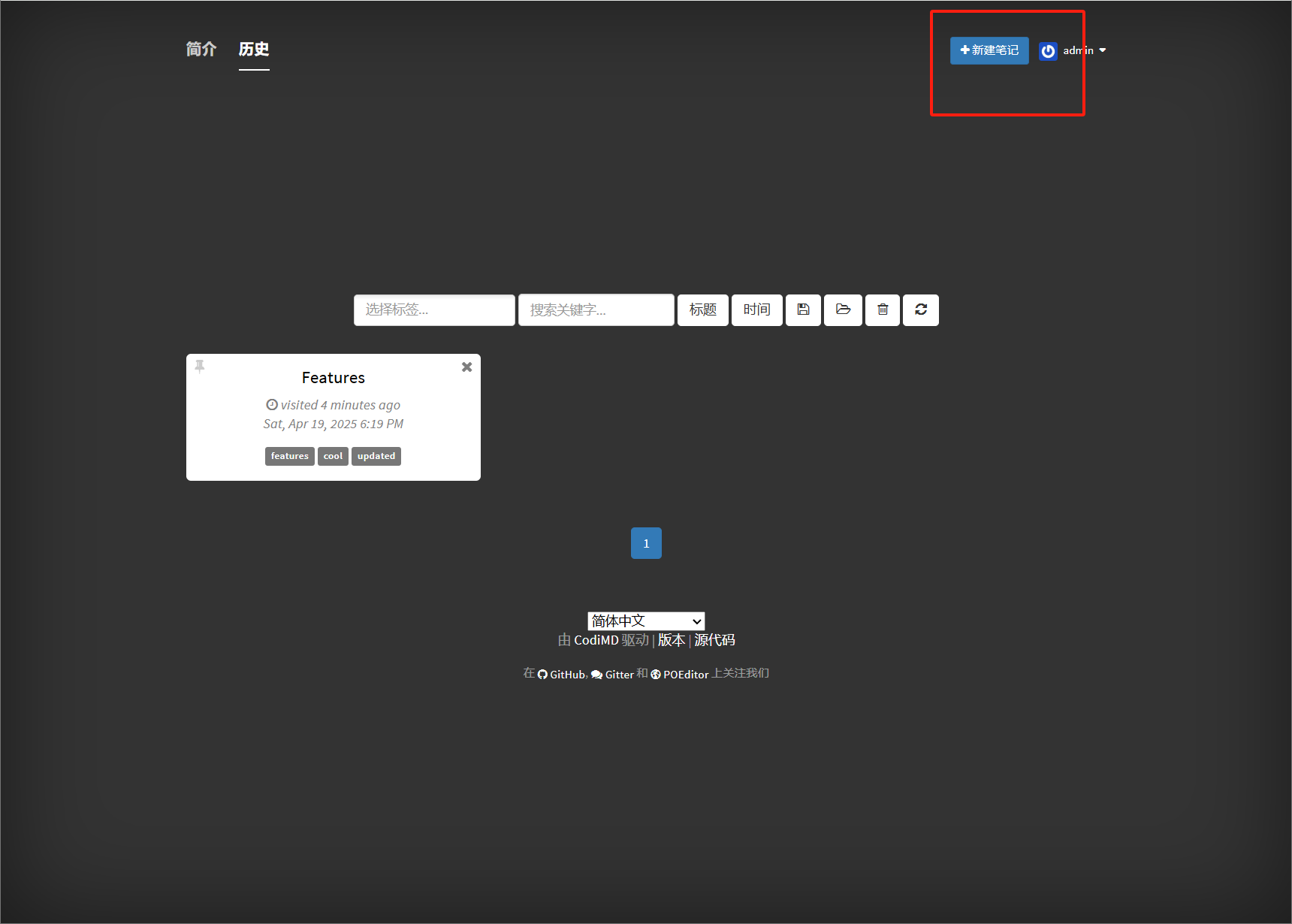This screenshot has width=1292, height=924.
Task: Open the CodiMD link in footer
Action: point(596,640)
